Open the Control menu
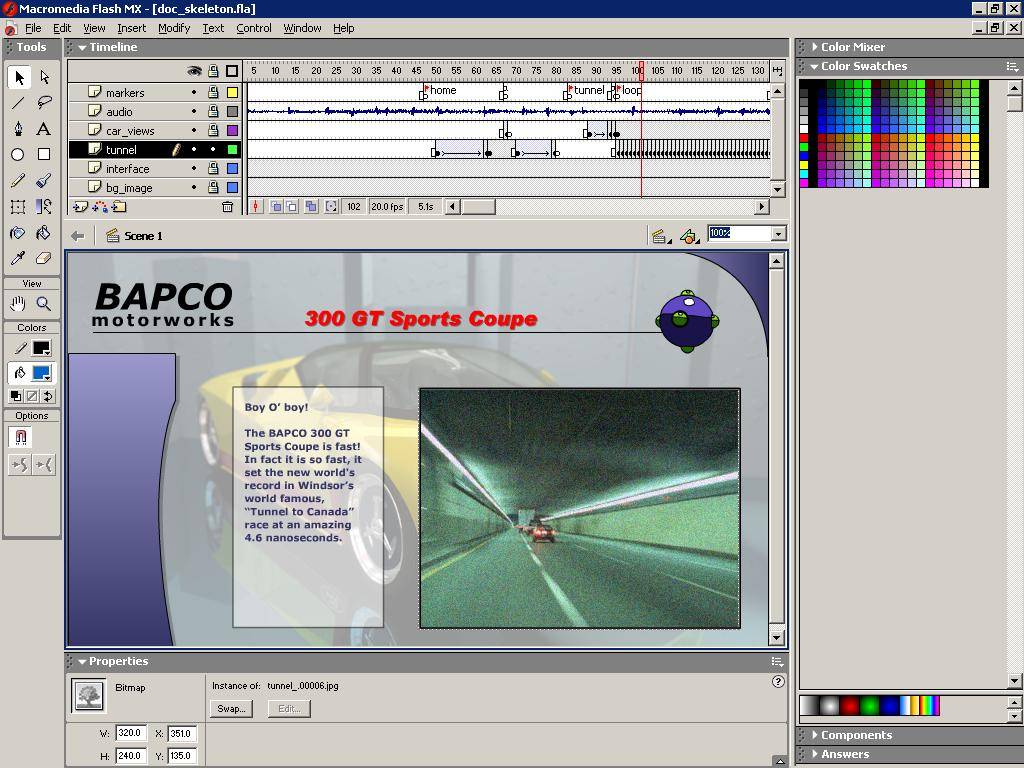 click(x=253, y=28)
